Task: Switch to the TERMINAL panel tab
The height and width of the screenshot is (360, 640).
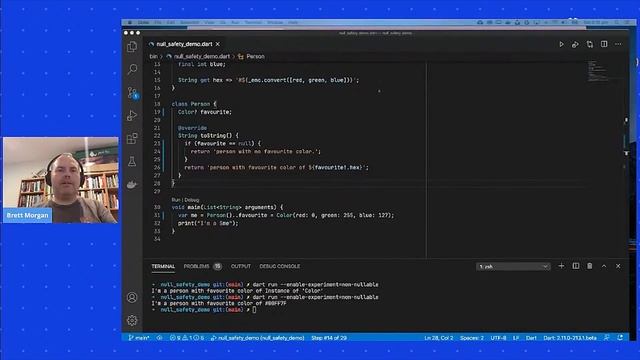Action: pos(163,267)
